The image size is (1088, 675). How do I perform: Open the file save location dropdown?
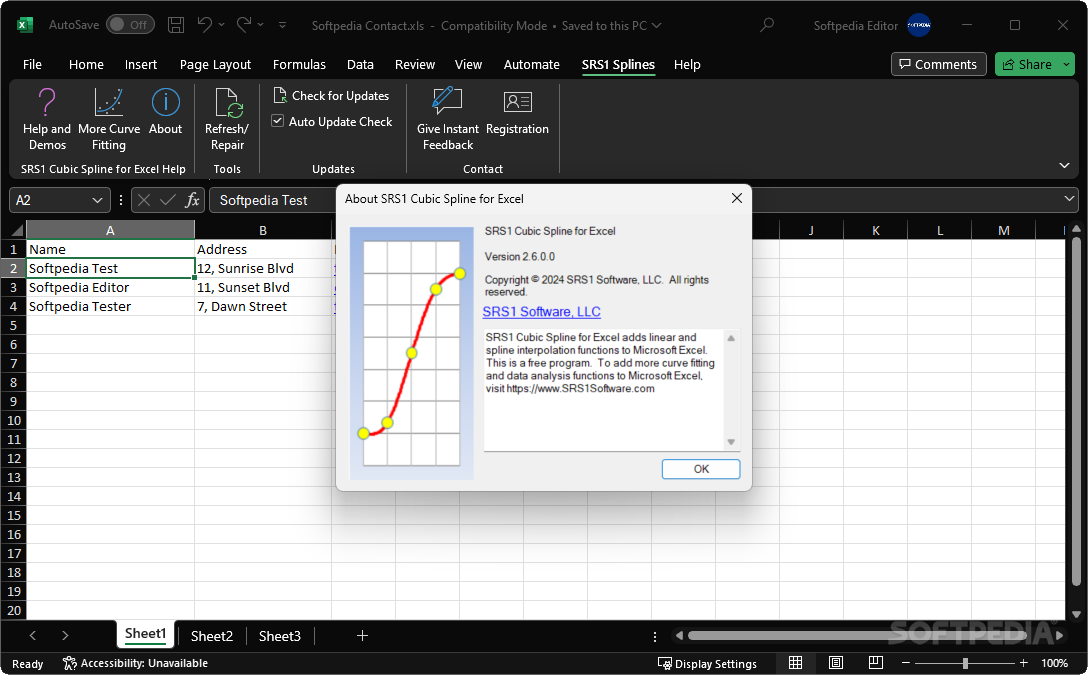pyautogui.click(x=656, y=26)
